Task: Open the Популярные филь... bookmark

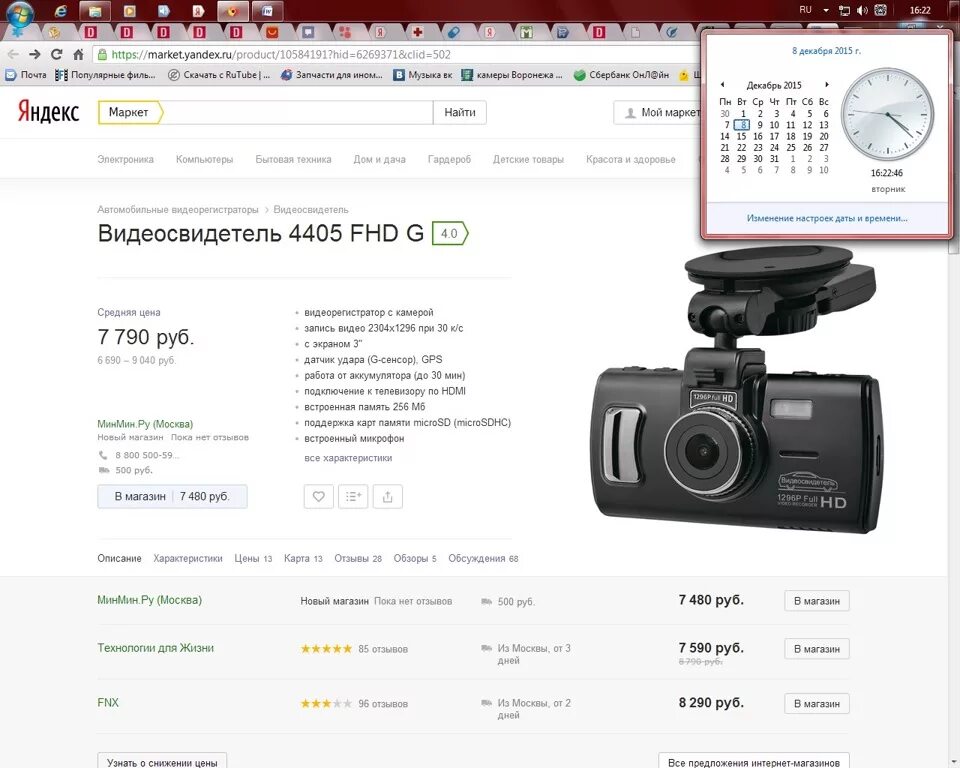Action: tap(105, 75)
